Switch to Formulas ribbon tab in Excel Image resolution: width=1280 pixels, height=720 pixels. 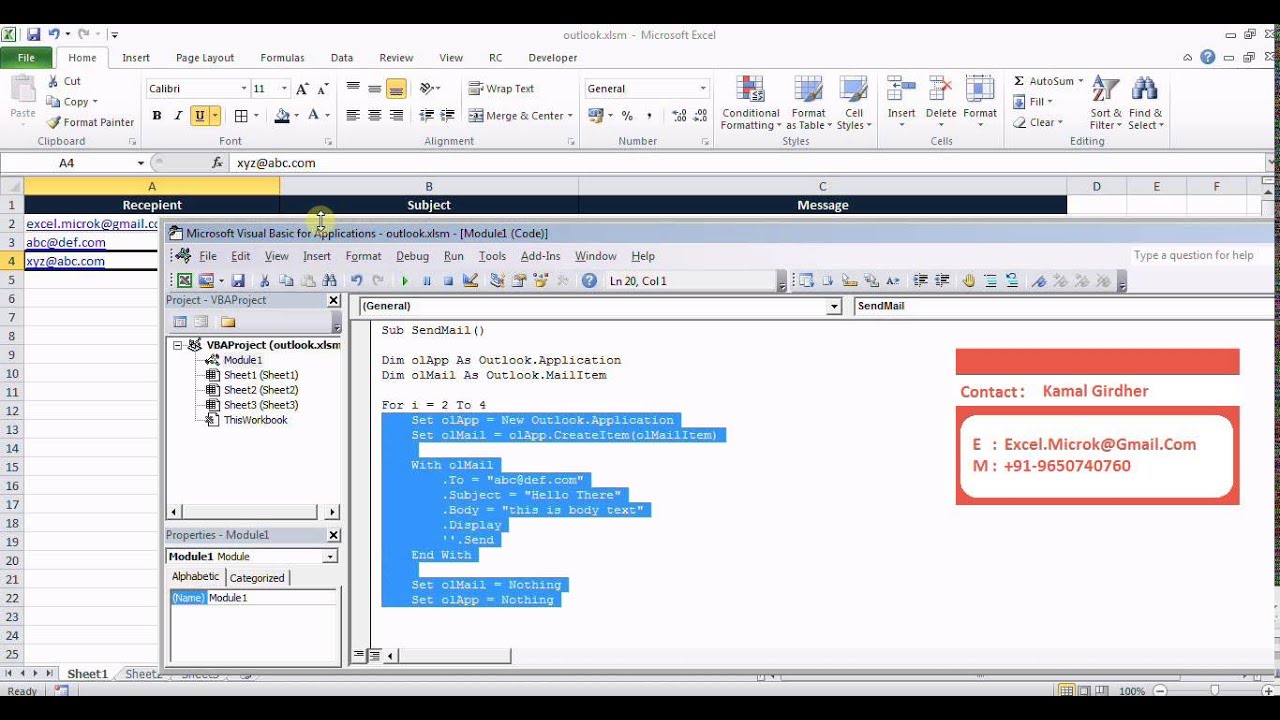point(282,58)
